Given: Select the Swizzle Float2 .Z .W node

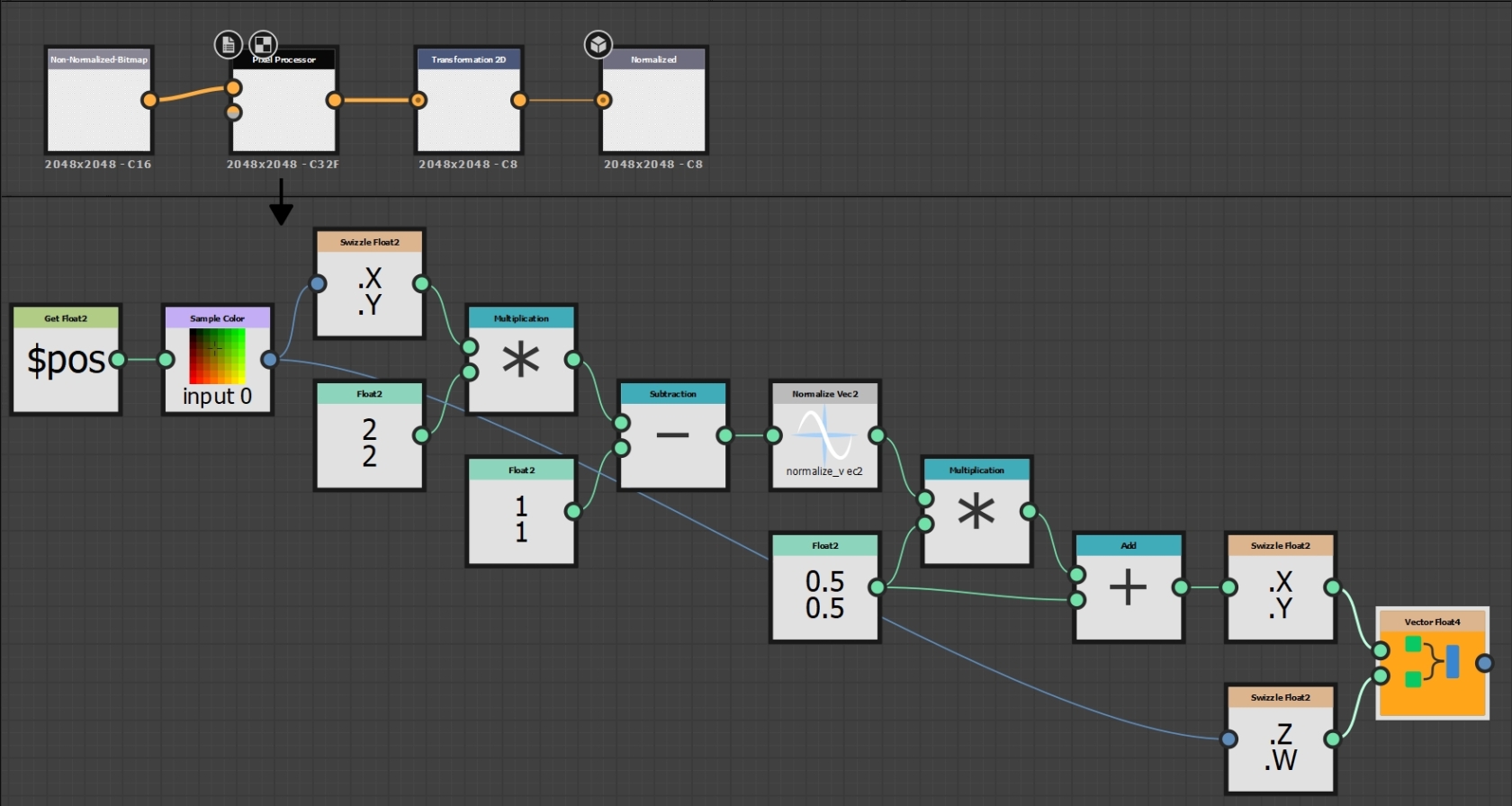Looking at the screenshot, I should point(1280,739).
